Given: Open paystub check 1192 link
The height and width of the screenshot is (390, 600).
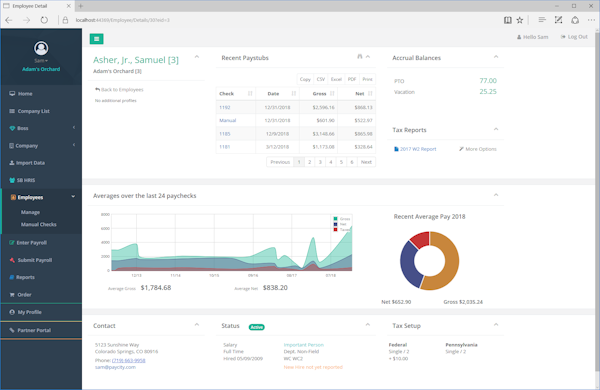Looking at the screenshot, I should 225,108.
